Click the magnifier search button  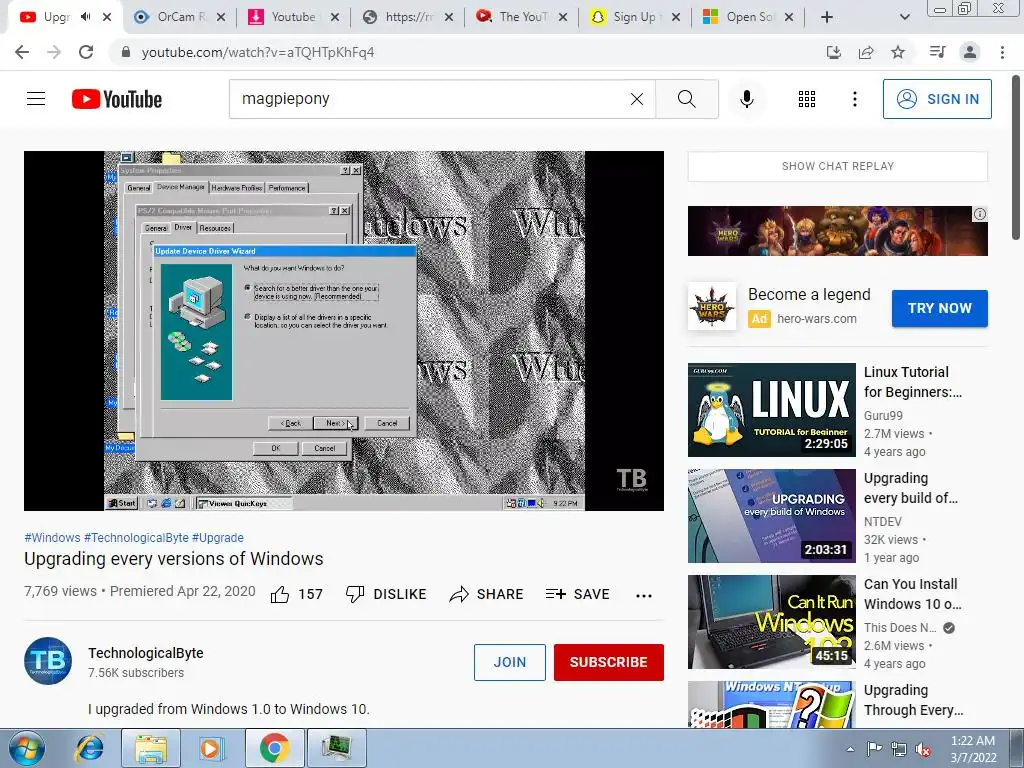point(686,99)
